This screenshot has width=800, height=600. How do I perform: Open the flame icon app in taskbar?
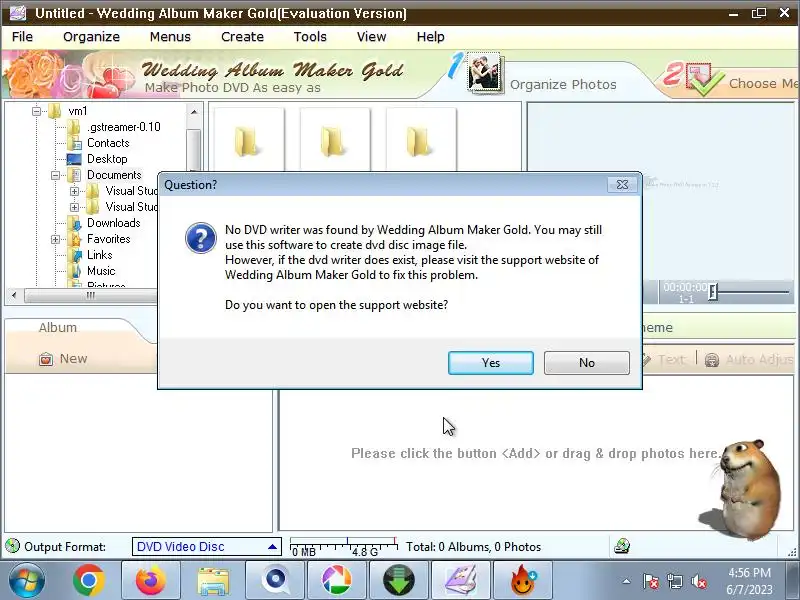click(x=523, y=581)
